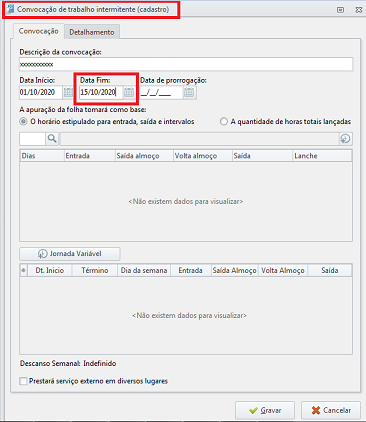Switch to the Detalhamento tab

(x=92, y=32)
